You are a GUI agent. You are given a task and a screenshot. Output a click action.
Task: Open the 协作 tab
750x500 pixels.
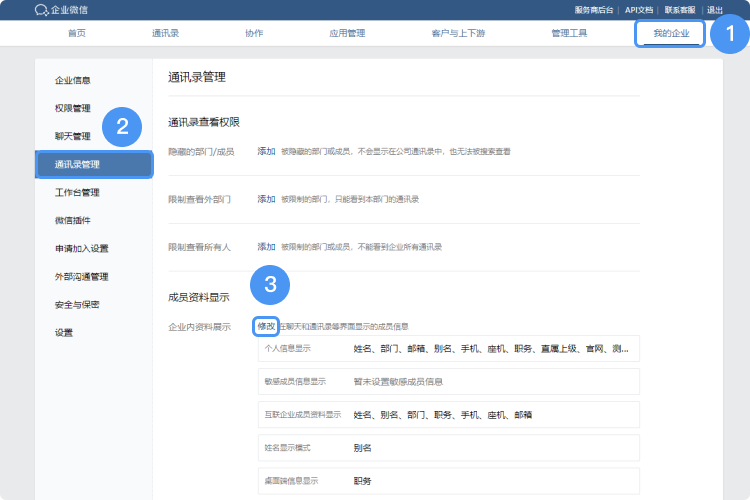(x=254, y=33)
